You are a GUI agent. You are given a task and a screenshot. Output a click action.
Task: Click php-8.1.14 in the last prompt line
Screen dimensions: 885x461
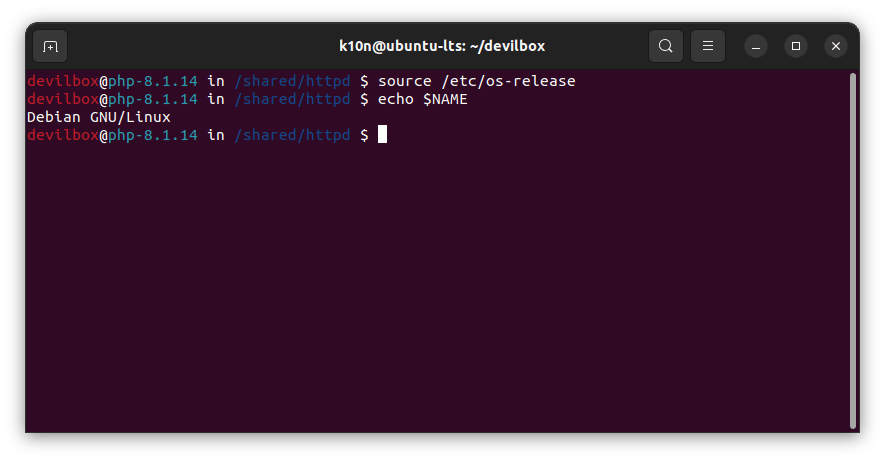[152, 135]
